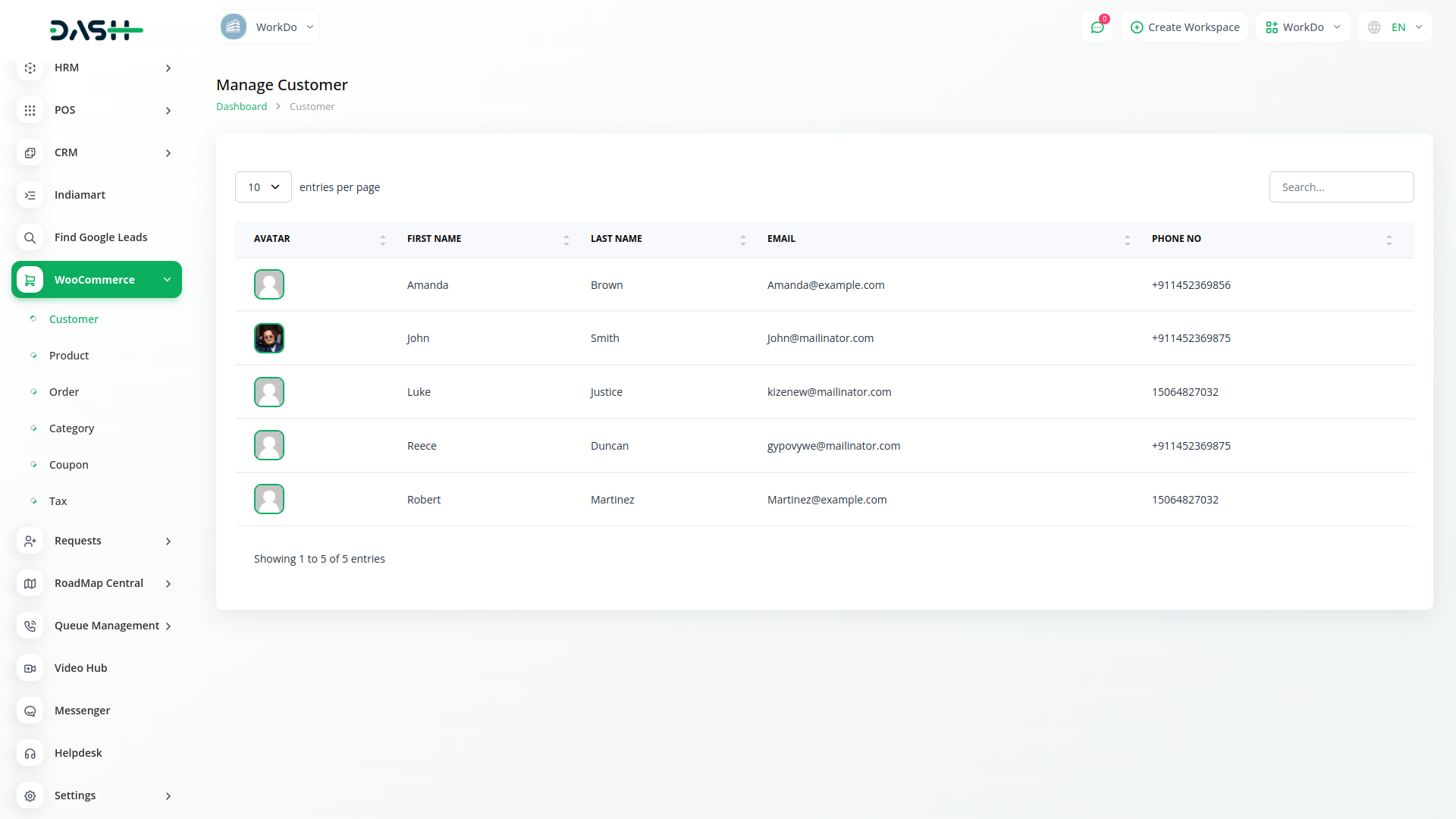This screenshot has height=819, width=1456.
Task: Click the Queue Management phone icon
Action: click(30, 626)
